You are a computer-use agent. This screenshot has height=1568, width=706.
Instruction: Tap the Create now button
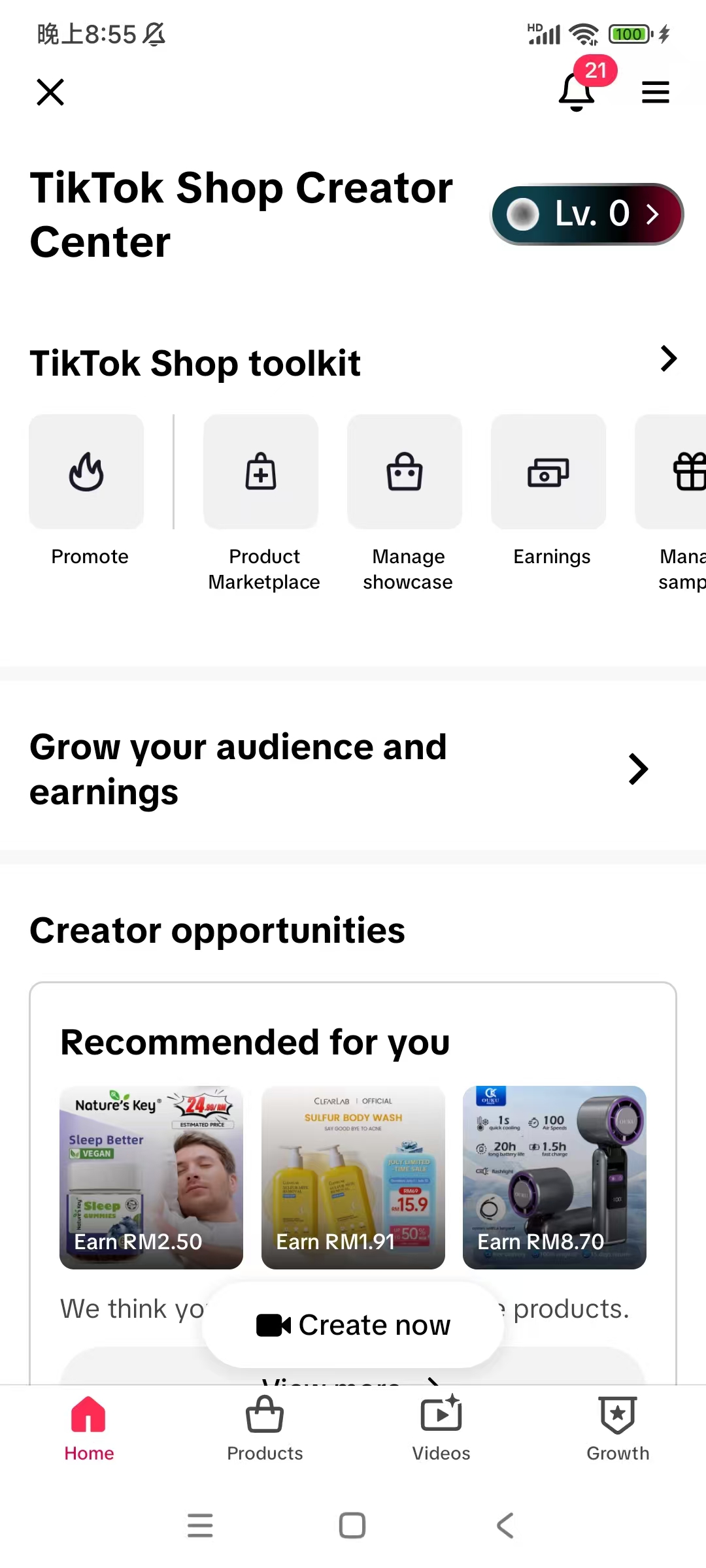[x=353, y=1325]
